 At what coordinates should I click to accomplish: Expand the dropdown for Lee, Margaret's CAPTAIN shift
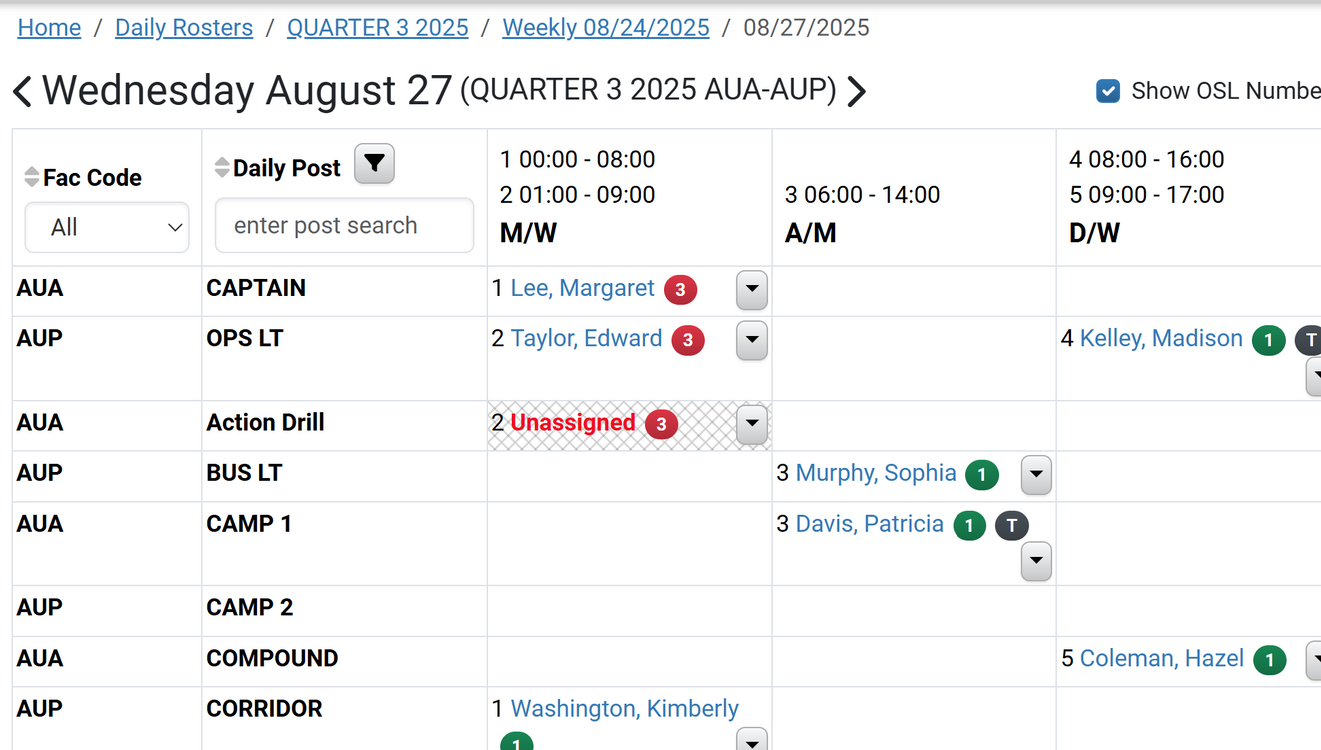click(x=752, y=290)
